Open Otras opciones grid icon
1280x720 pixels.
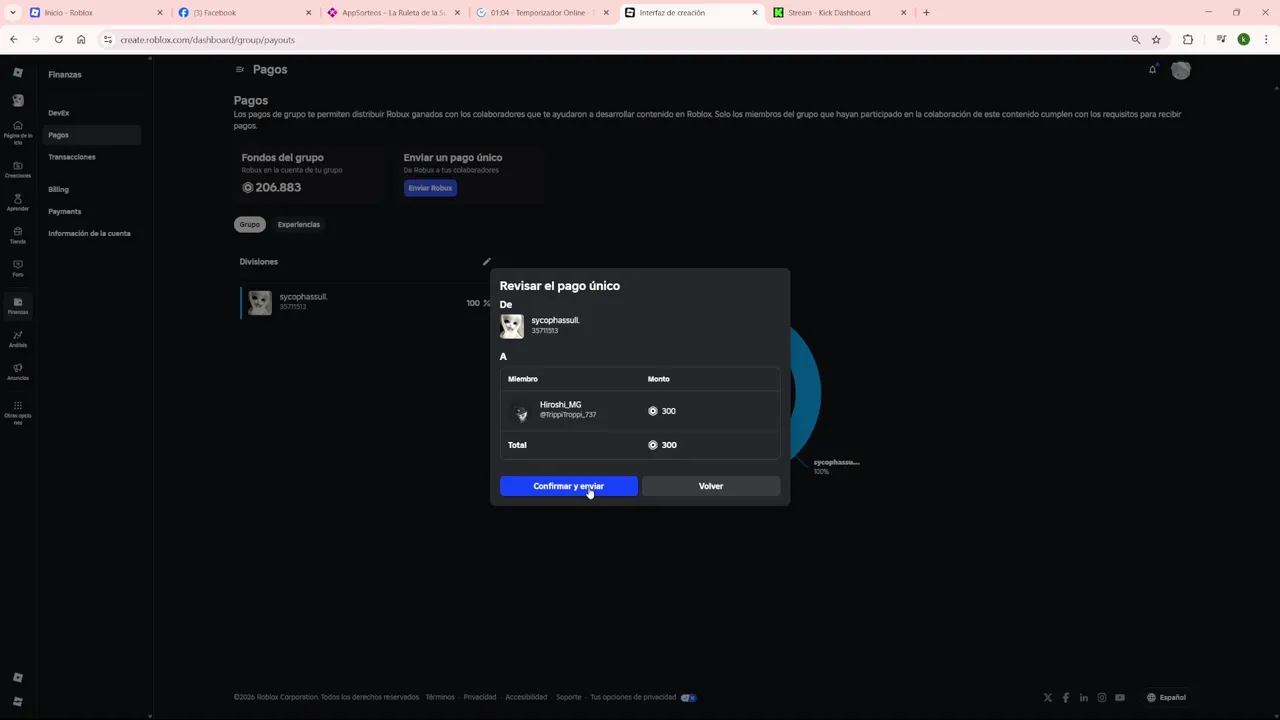17,406
